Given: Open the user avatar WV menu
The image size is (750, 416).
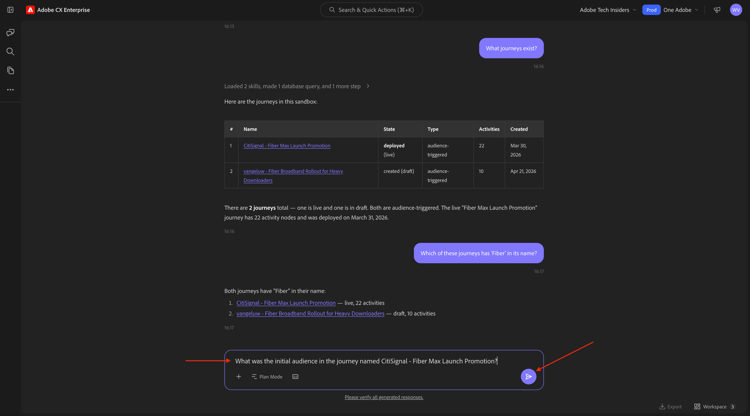Looking at the screenshot, I should coord(736,10).
